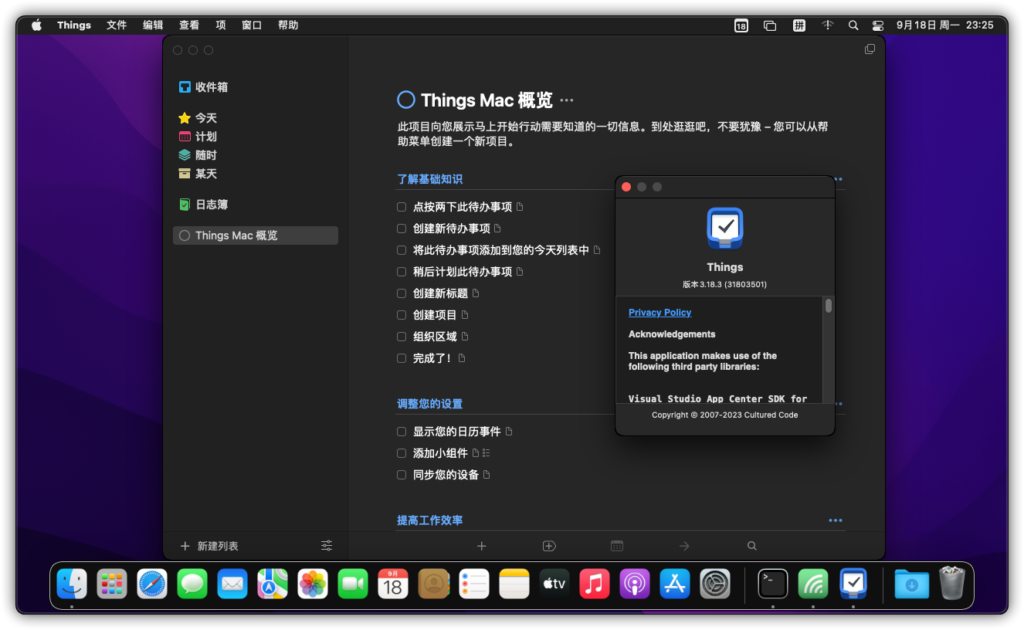Click 新建列表 at the bottom of the sidebar

tap(212, 546)
